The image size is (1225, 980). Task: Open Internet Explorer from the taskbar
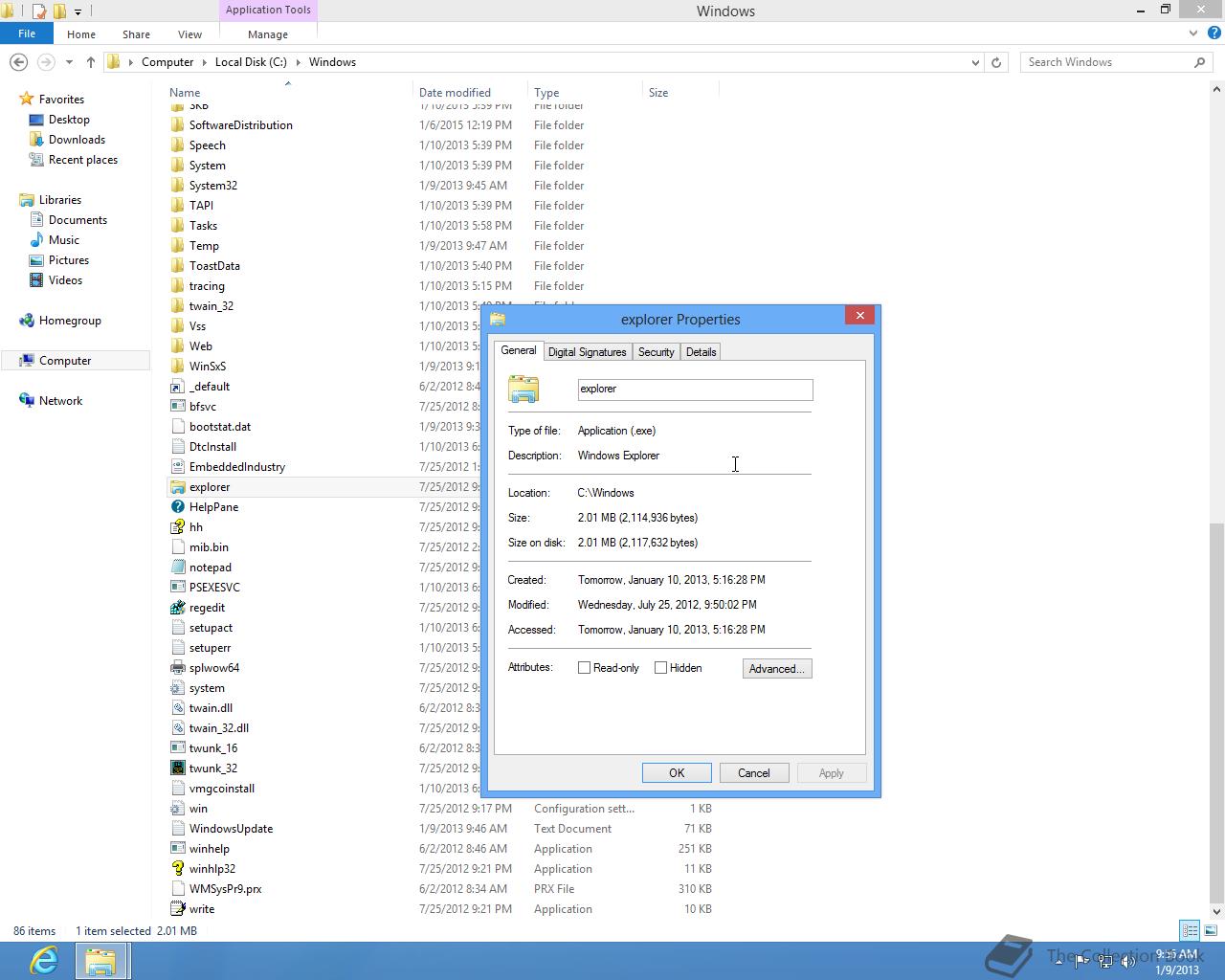[44, 960]
